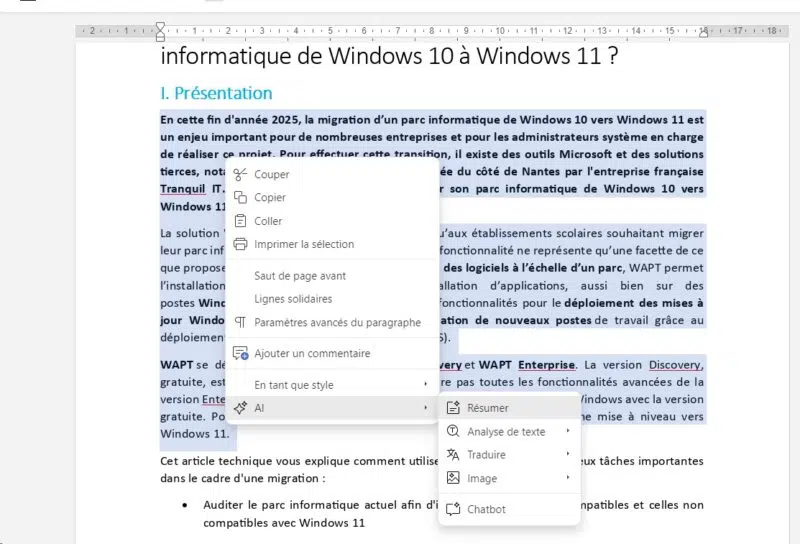The height and width of the screenshot is (544, 800).
Task: Click the comment bubble icon
Action: tap(240, 353)
